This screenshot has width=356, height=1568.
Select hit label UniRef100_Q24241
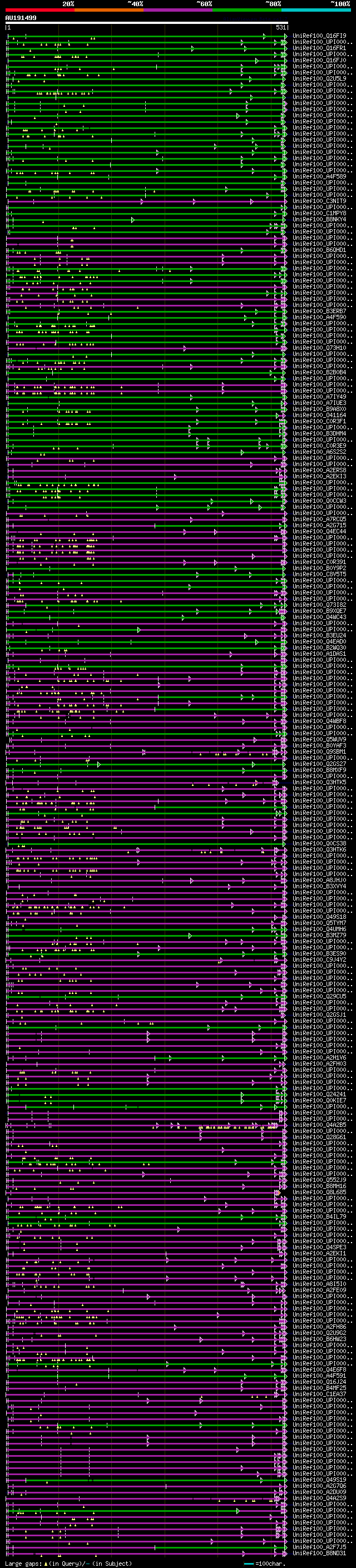coord(319,1095)
